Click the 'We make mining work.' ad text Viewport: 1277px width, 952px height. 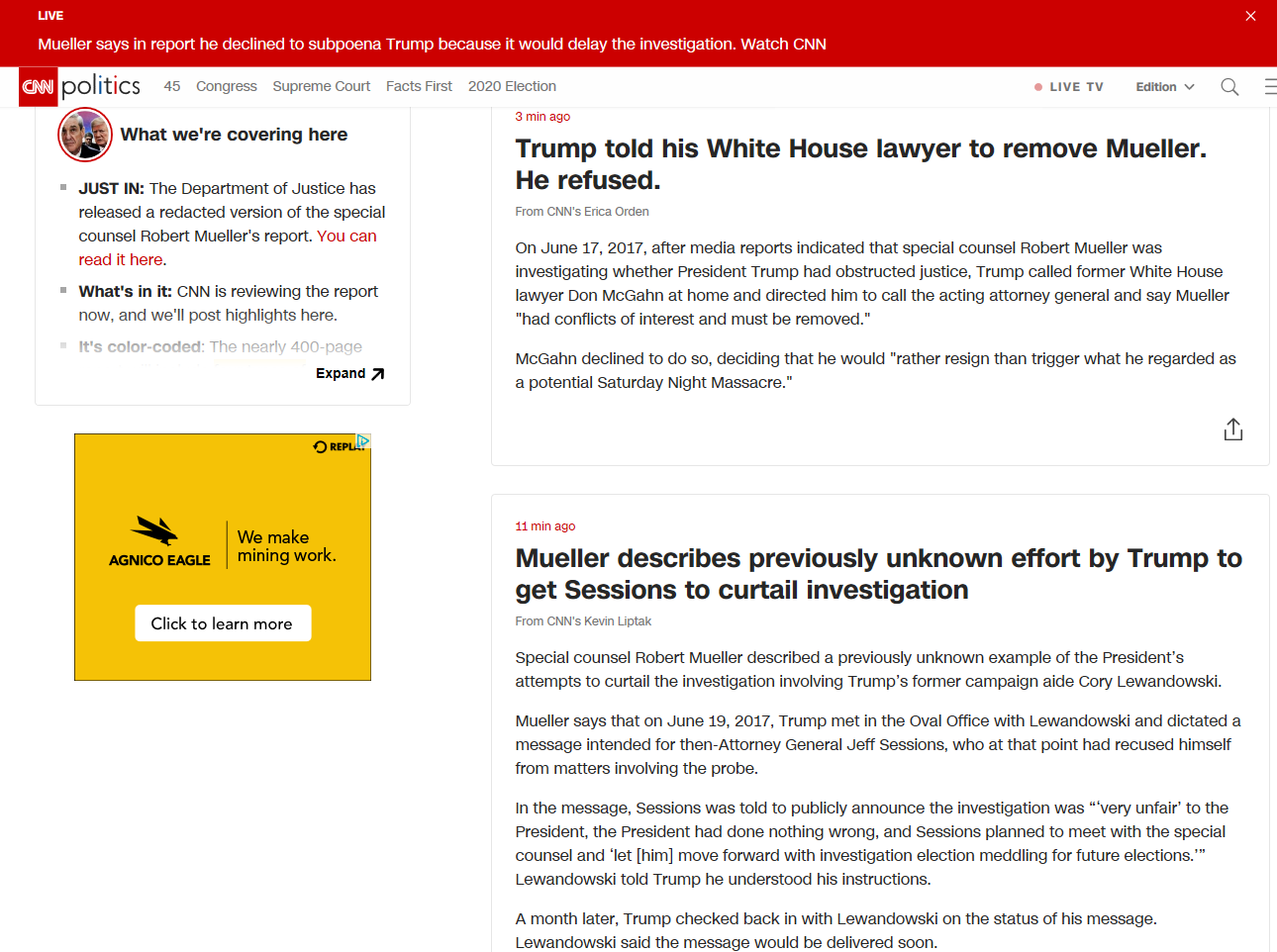287,546
